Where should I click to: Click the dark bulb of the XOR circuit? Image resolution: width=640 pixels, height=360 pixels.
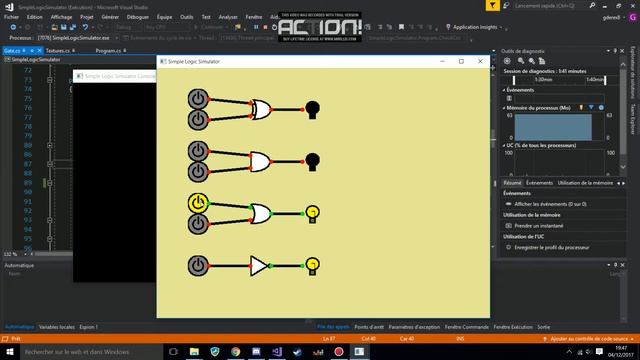pyautogui.click(x=313, y=110)
